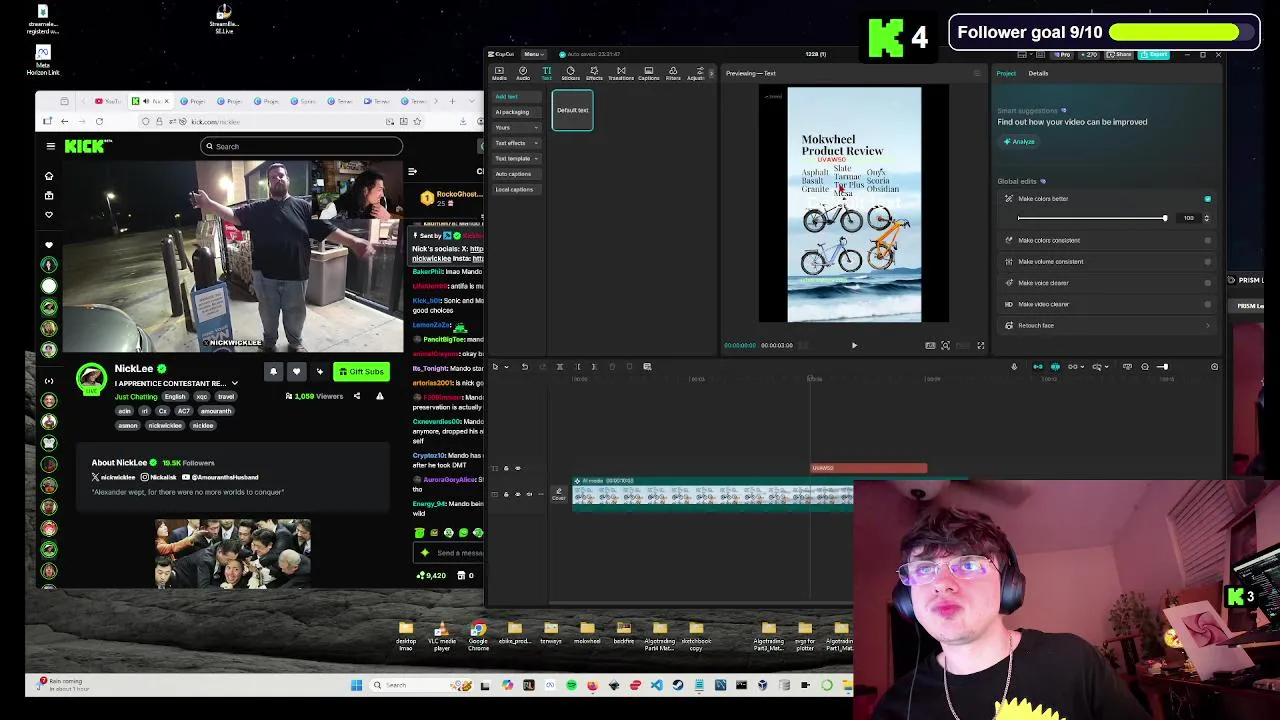Viewport: 1280px width, 720px height.
Task: Open the selection tool dropdown arrow
Action: [x=506, y=367]
